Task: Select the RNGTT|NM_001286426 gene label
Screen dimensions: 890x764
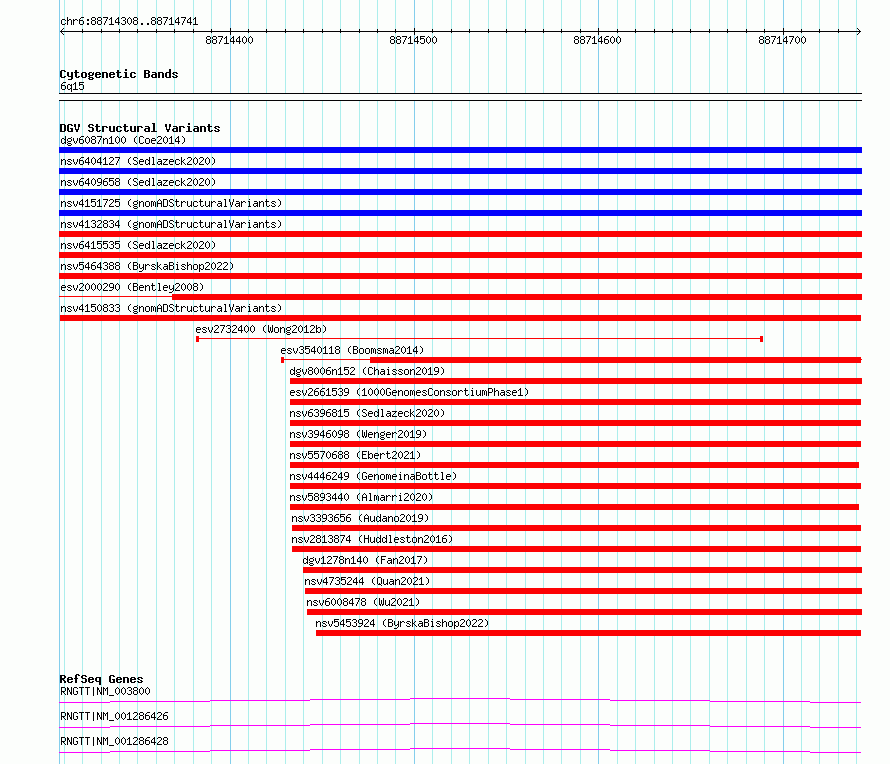Action: click(x=114, y=716)
